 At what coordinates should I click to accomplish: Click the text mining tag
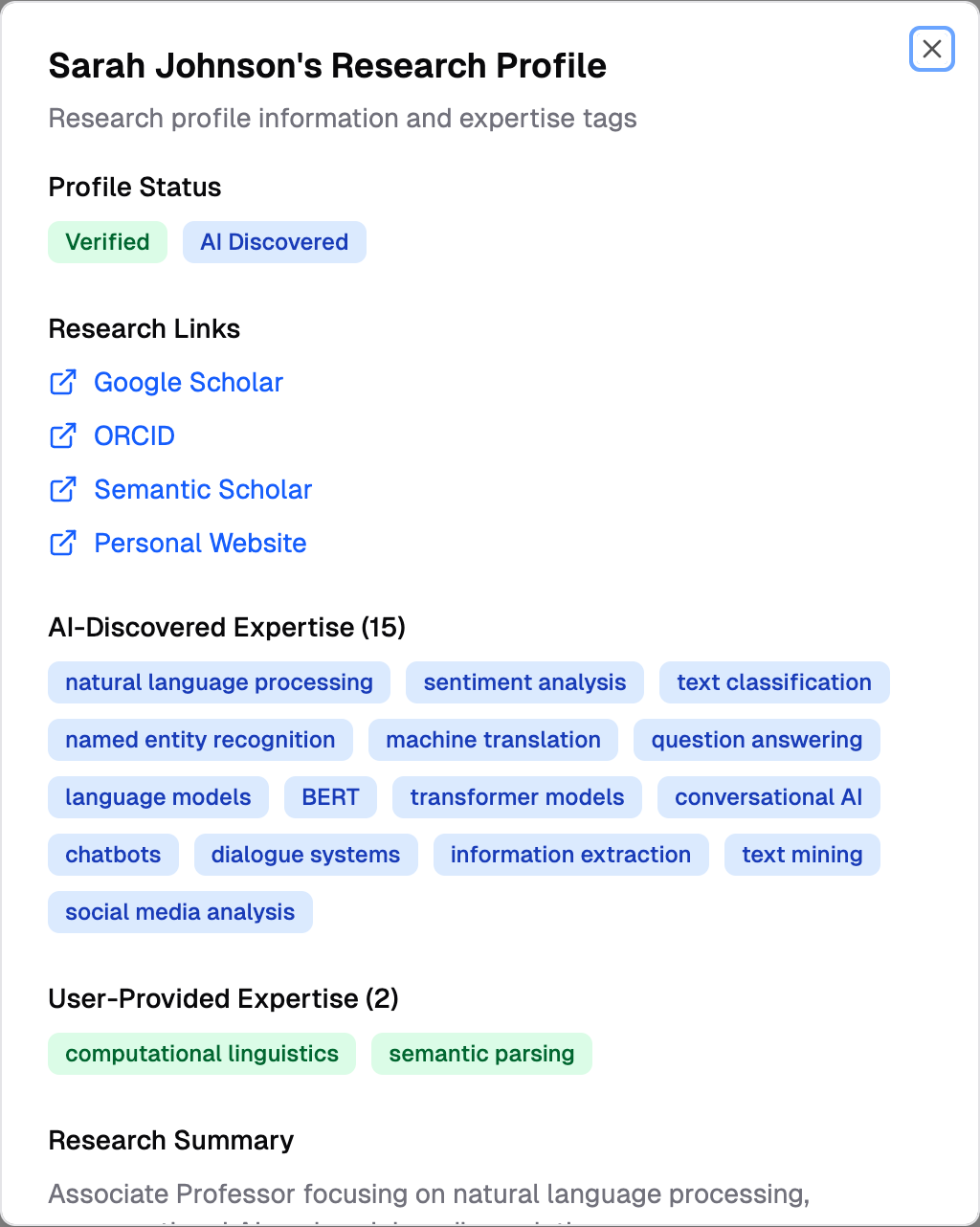coord(802,855)
